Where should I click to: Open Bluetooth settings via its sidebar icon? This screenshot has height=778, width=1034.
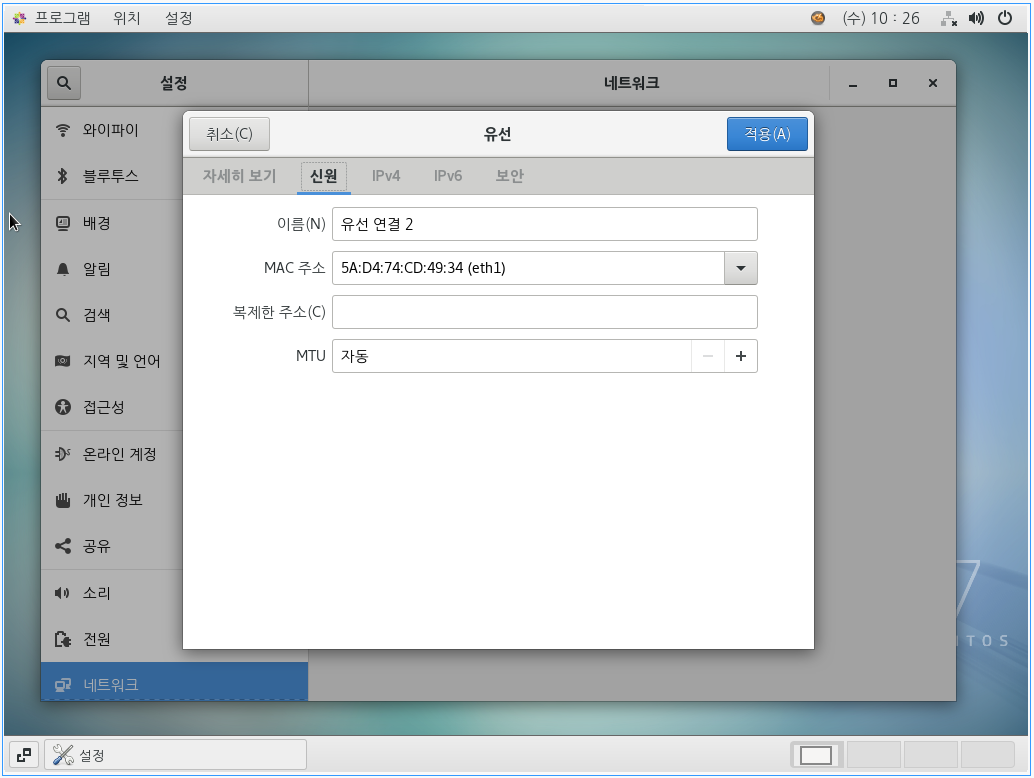tap(62, 176)
